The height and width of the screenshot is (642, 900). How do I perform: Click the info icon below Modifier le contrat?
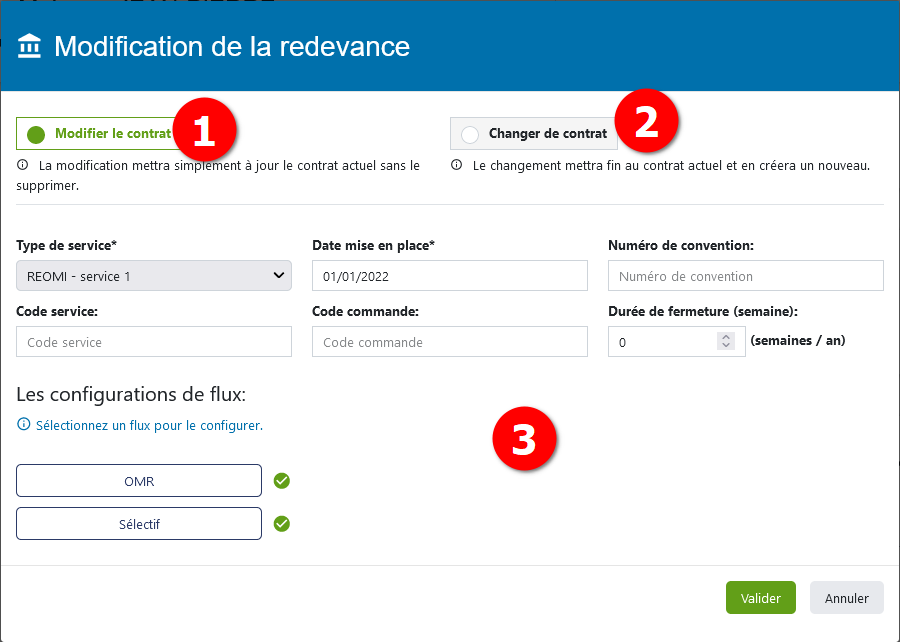(x=22, y=165)
